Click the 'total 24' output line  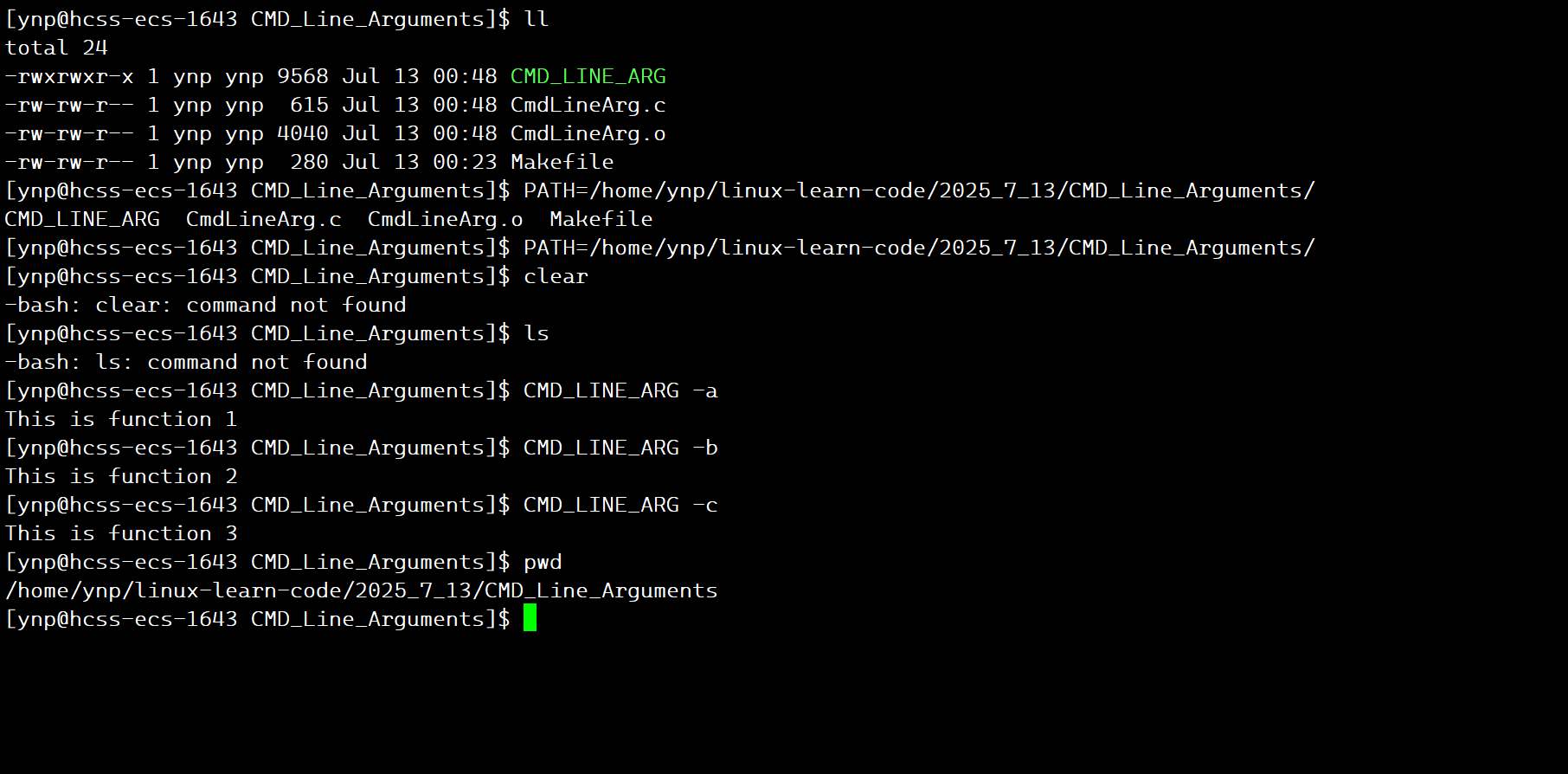56,48
